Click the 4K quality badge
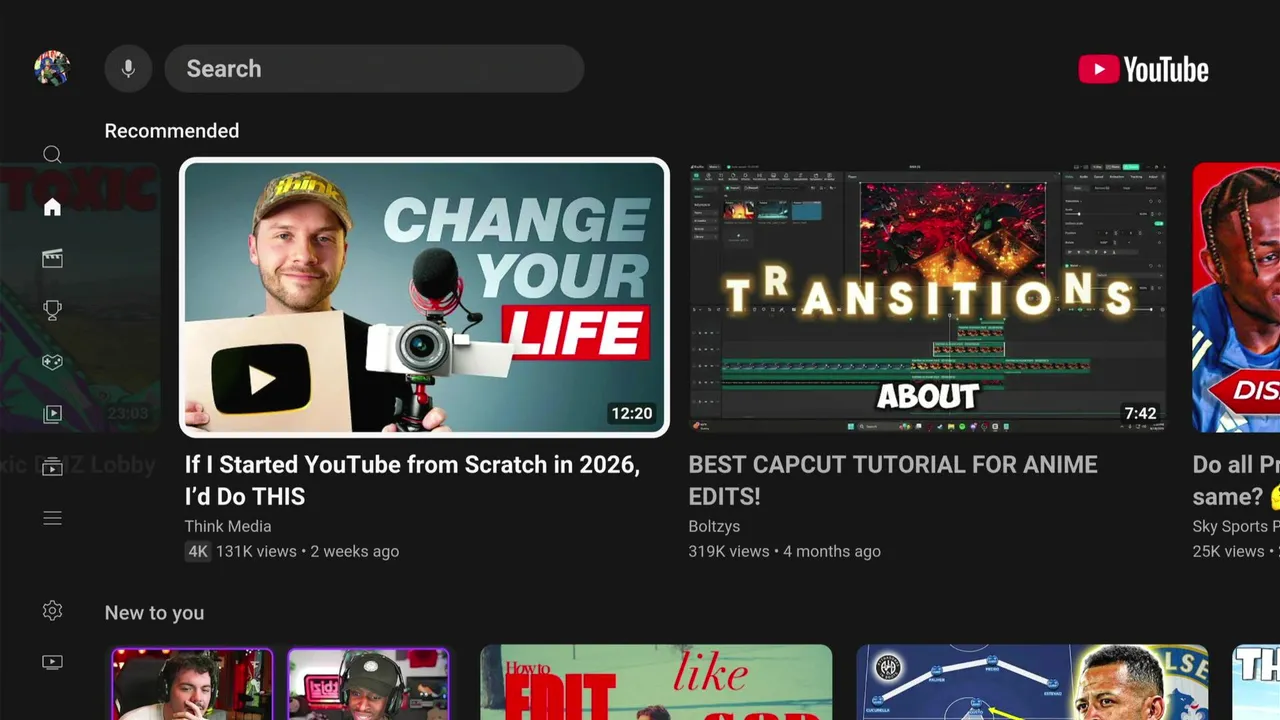 [197, 551]
